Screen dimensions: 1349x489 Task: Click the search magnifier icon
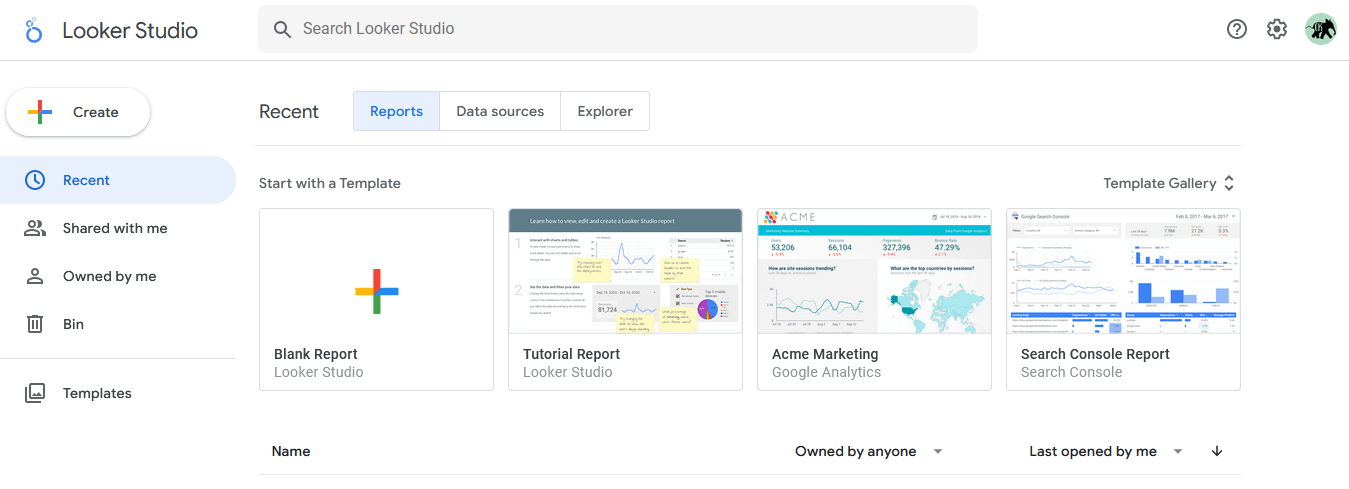pyautogui.click(x=283, y=29)
